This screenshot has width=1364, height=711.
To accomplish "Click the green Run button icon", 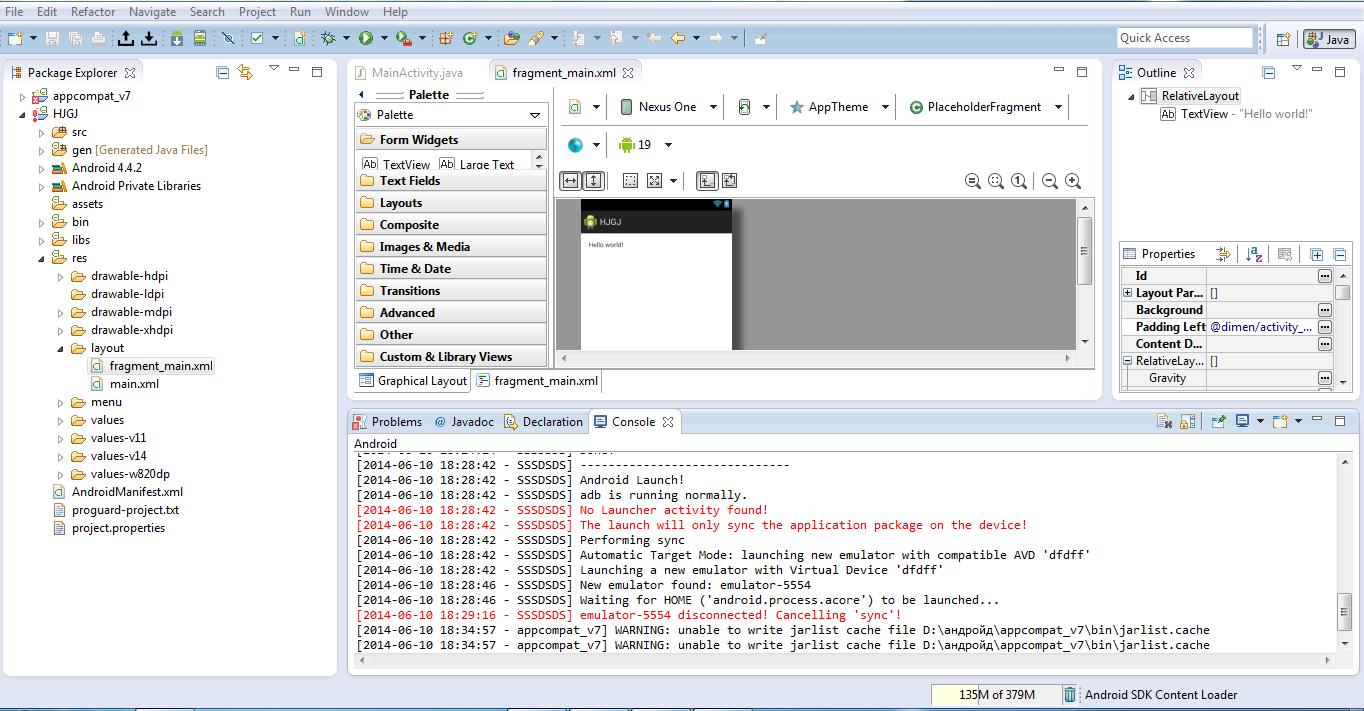I will tap(366, 38).
